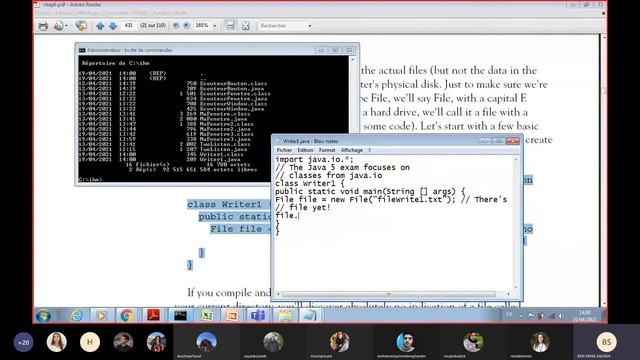Open the Edition menu in Bloc-notes
Screen dimensions: 640x360
pyautogui.click(x=305, y=150)
